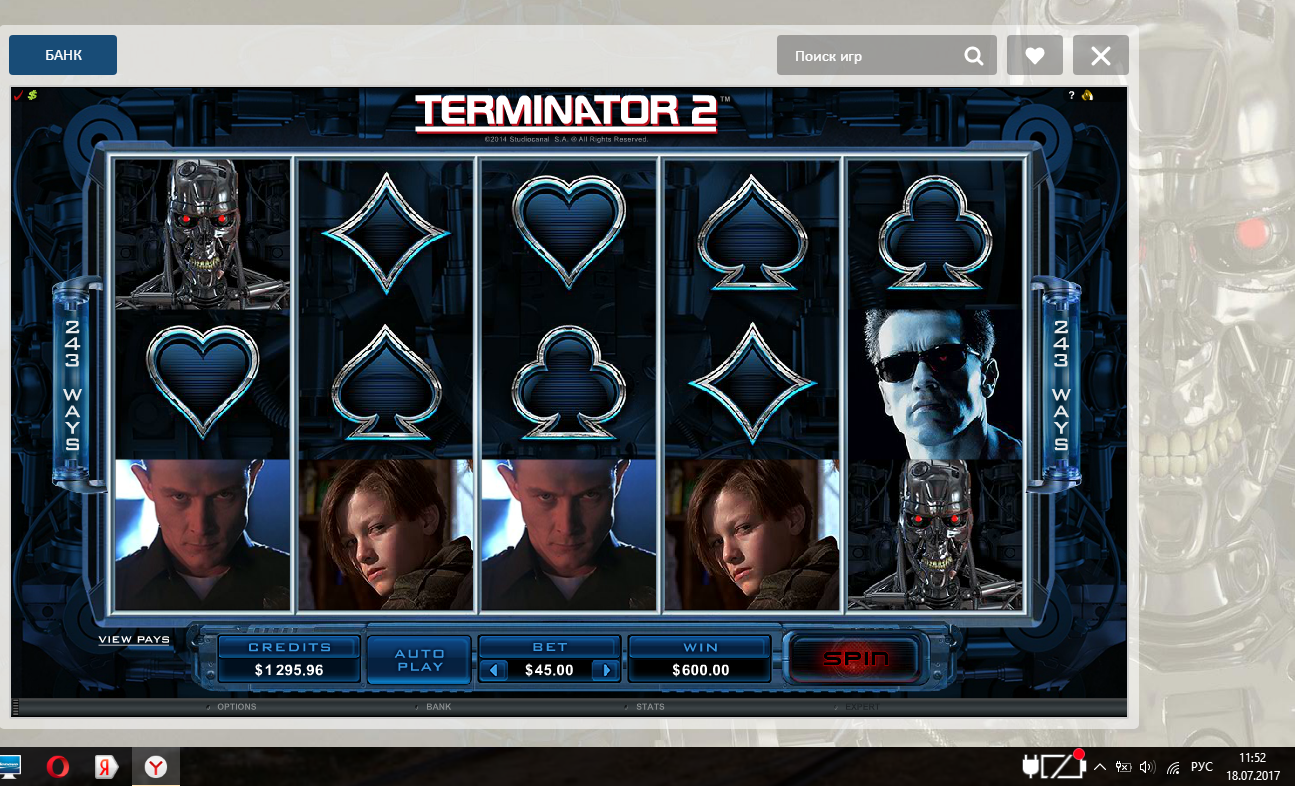The image size is (1295, 786).
Task: Click the CREDITS label
Action: (x=289, y=647)
